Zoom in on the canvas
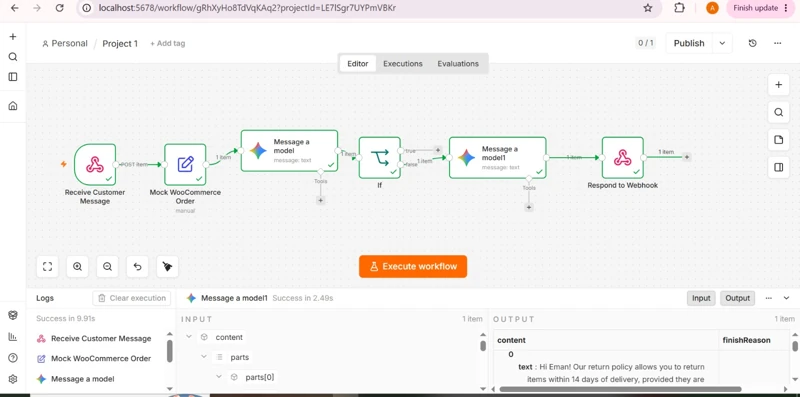The width and height of the screenshot is (800, 397). tap(77, 266)
